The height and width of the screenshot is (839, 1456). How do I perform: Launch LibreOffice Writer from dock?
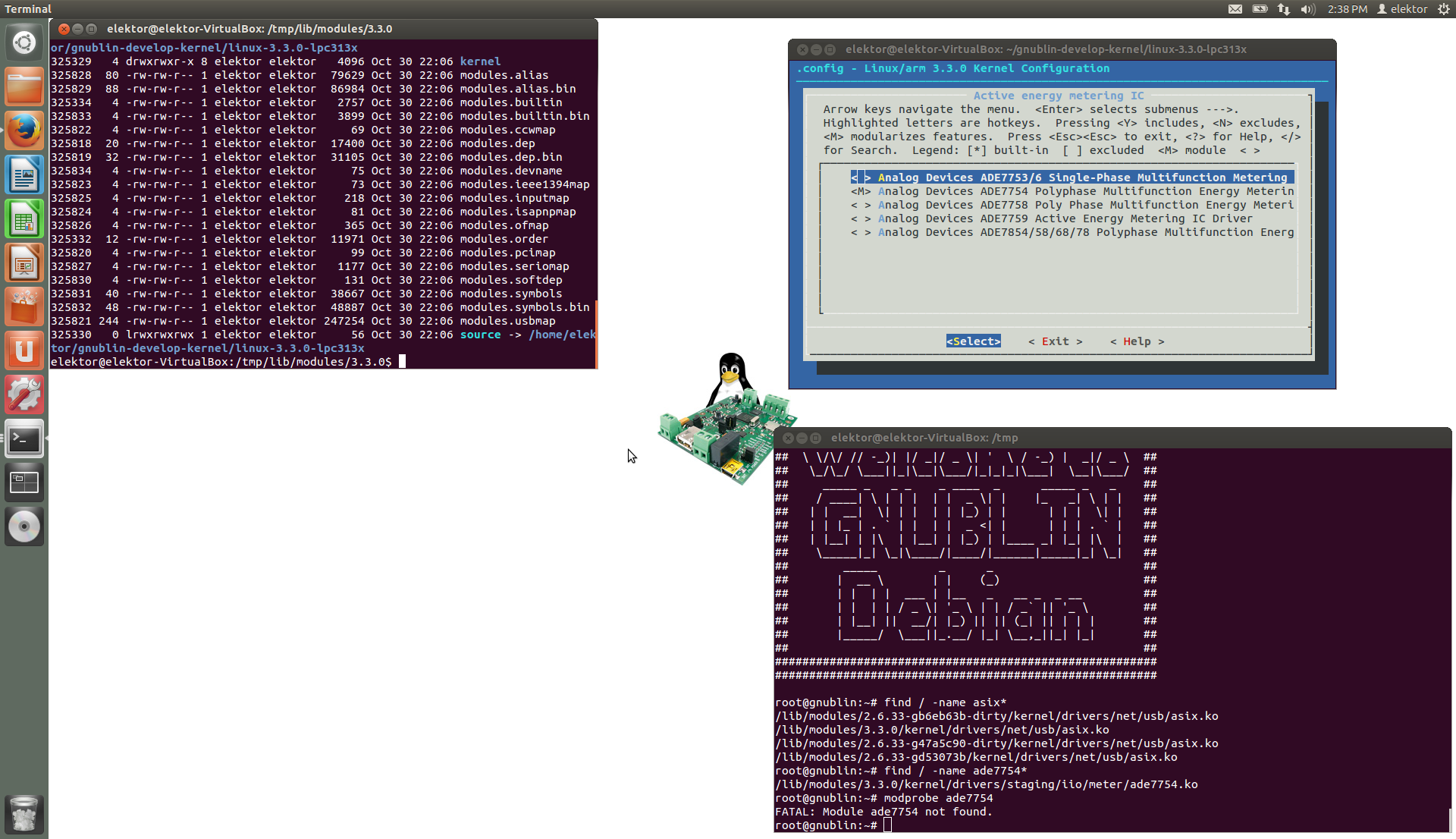tap(24, 174)
